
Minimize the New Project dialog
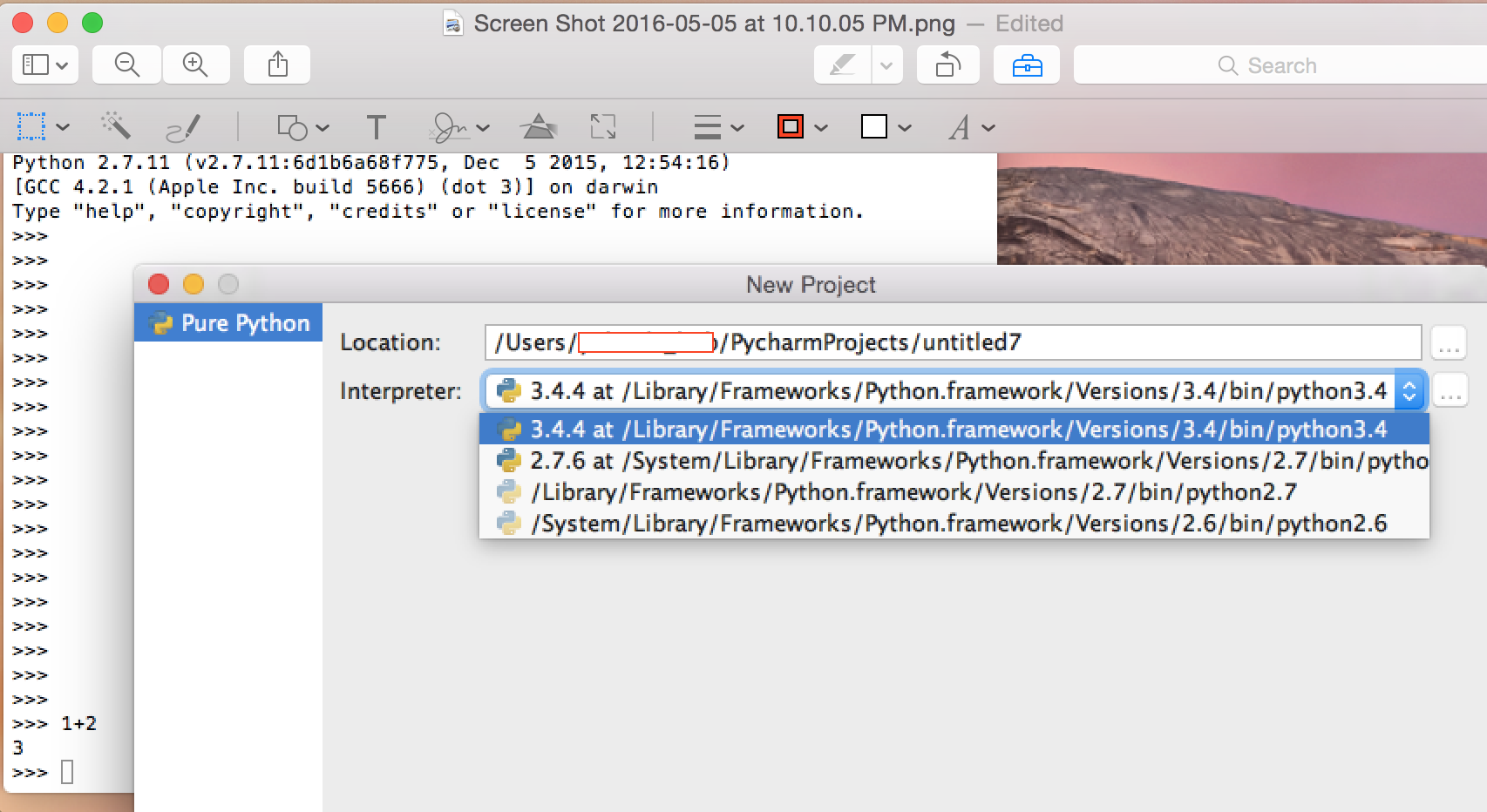[194, 284]
